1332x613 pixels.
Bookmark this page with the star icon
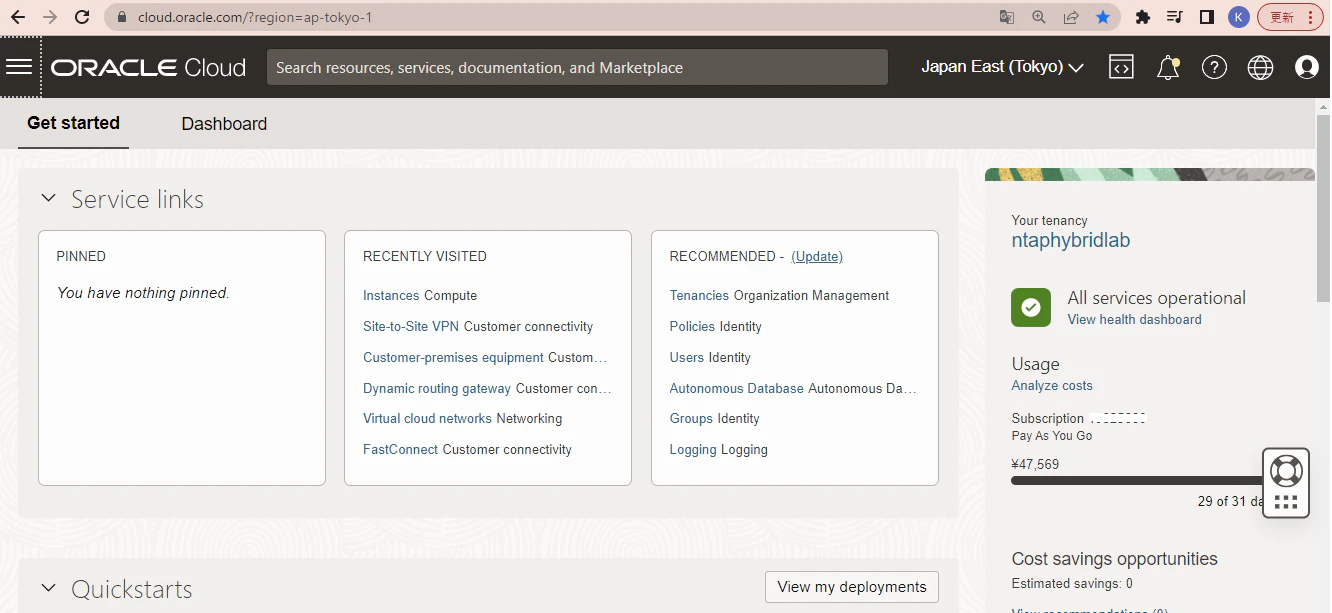pyautogui.click(x=1102, y=17)
